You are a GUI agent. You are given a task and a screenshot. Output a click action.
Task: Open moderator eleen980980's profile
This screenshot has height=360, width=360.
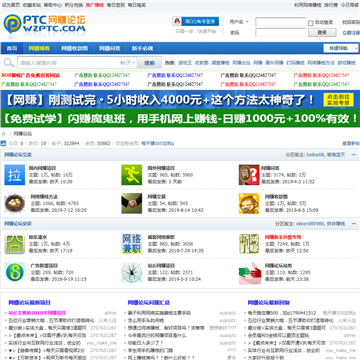click(310, 224)
